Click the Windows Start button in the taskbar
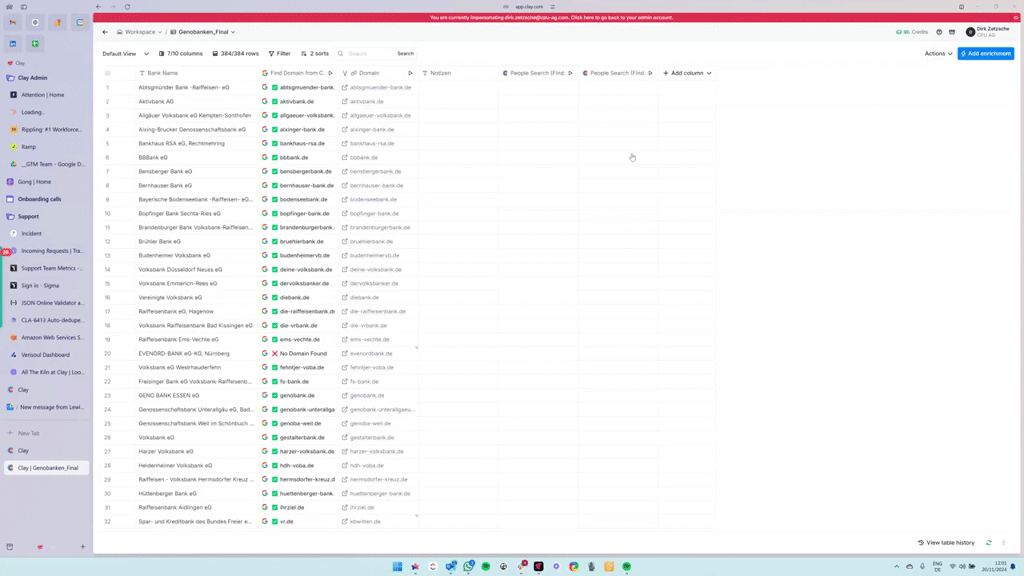 [x=397, y=567]
